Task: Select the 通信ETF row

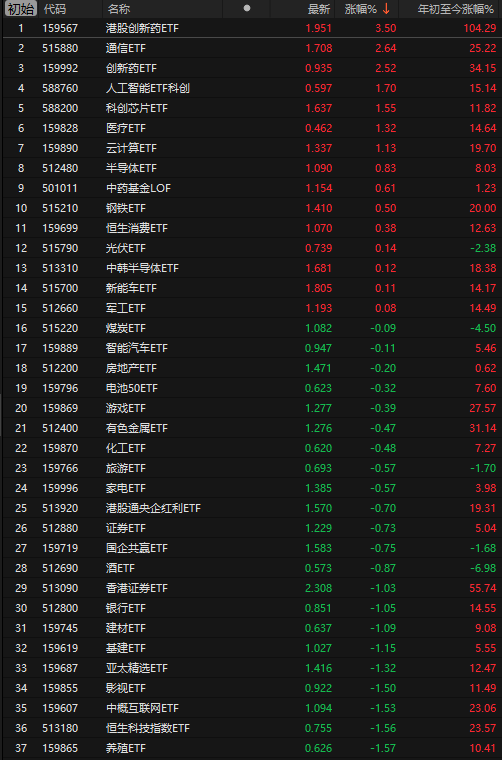Action: pyautogui.click(x=251, y=48)
